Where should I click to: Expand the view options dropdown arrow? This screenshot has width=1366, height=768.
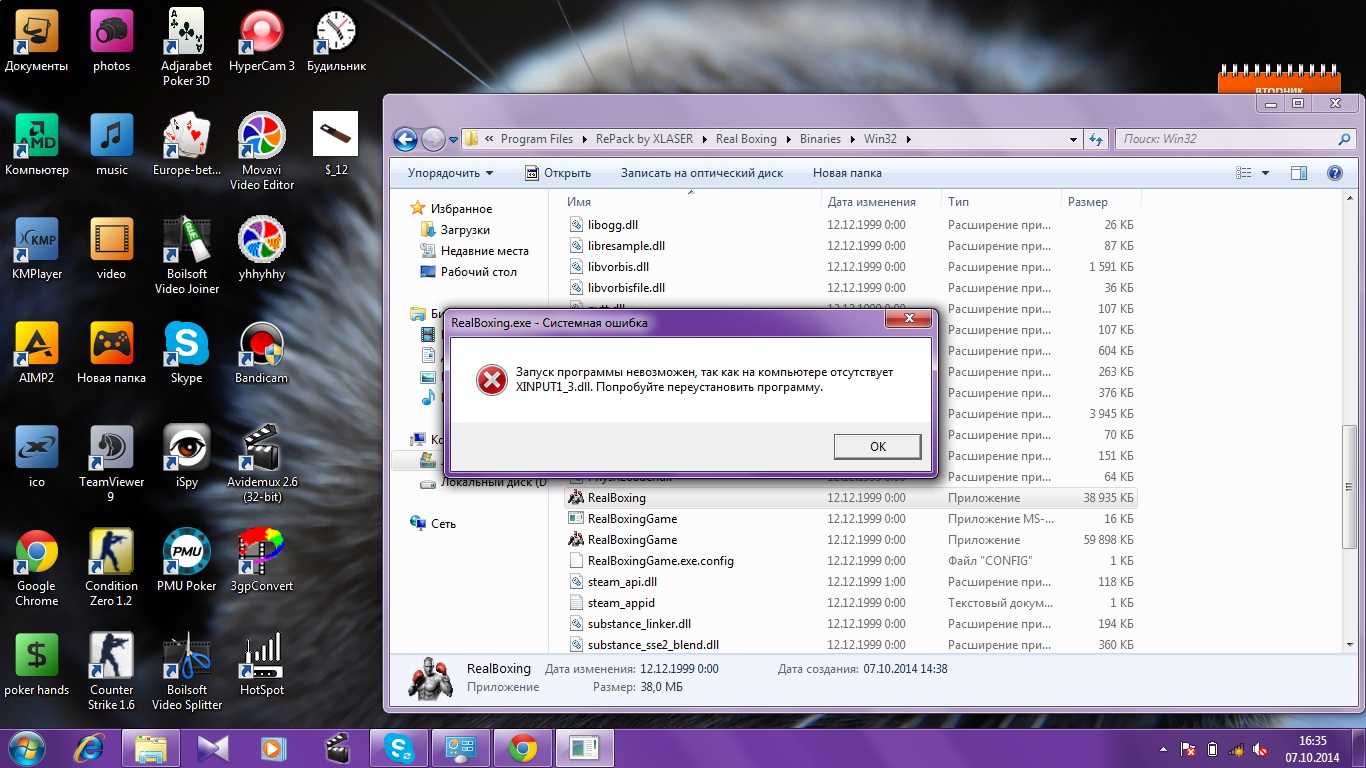point(1265,173)
